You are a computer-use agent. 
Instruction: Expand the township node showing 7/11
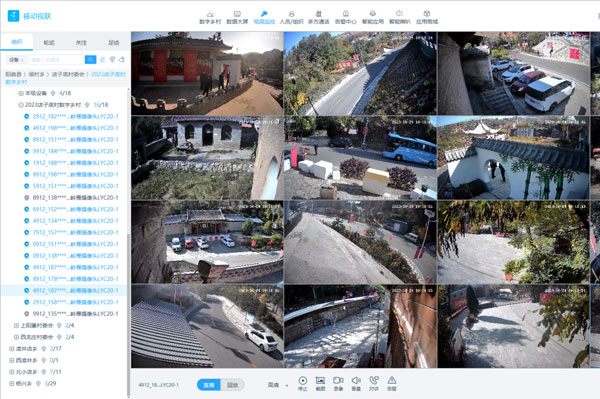pos(11,372)
